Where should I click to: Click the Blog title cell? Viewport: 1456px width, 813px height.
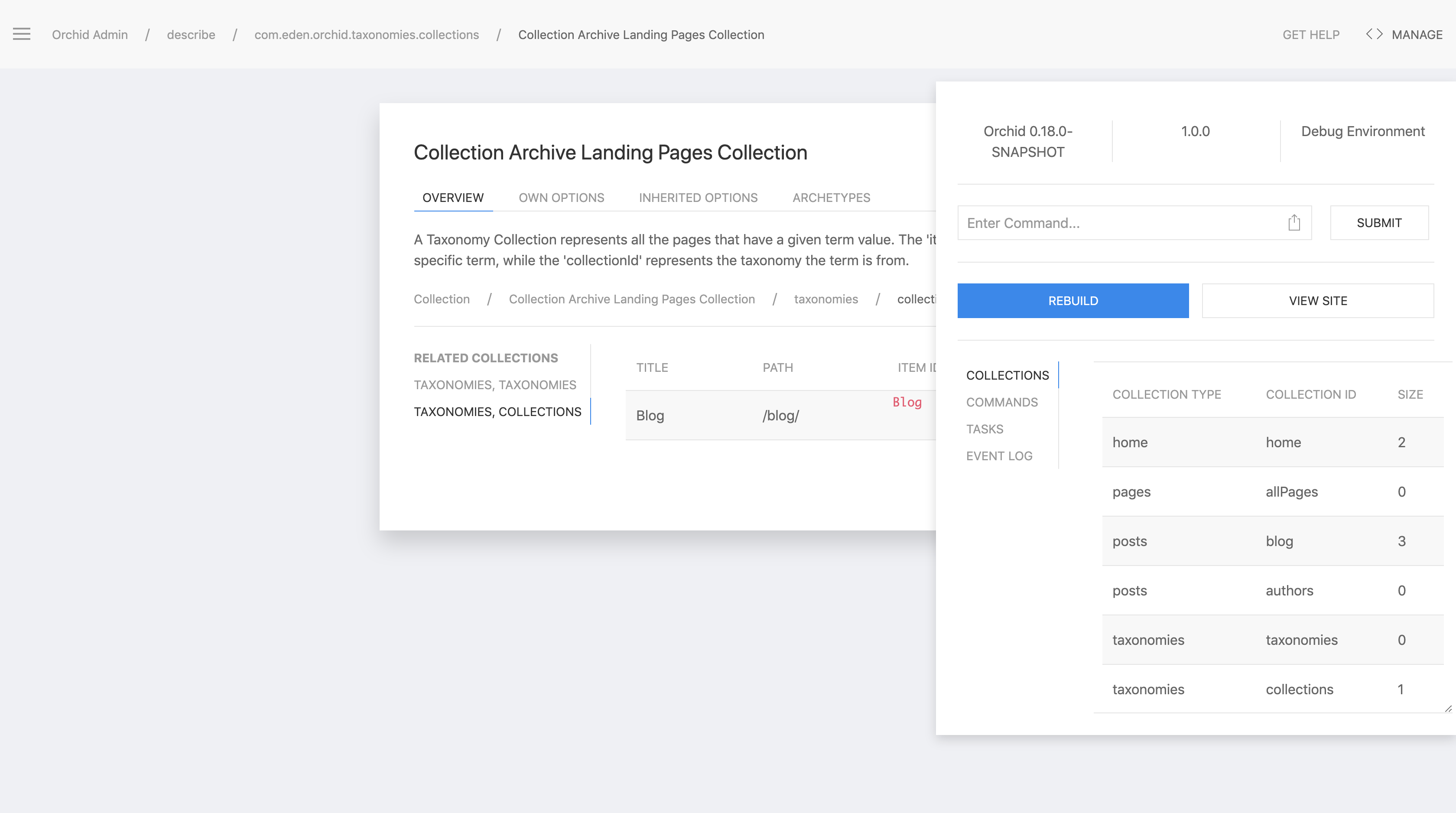click(x=650, y=416)
